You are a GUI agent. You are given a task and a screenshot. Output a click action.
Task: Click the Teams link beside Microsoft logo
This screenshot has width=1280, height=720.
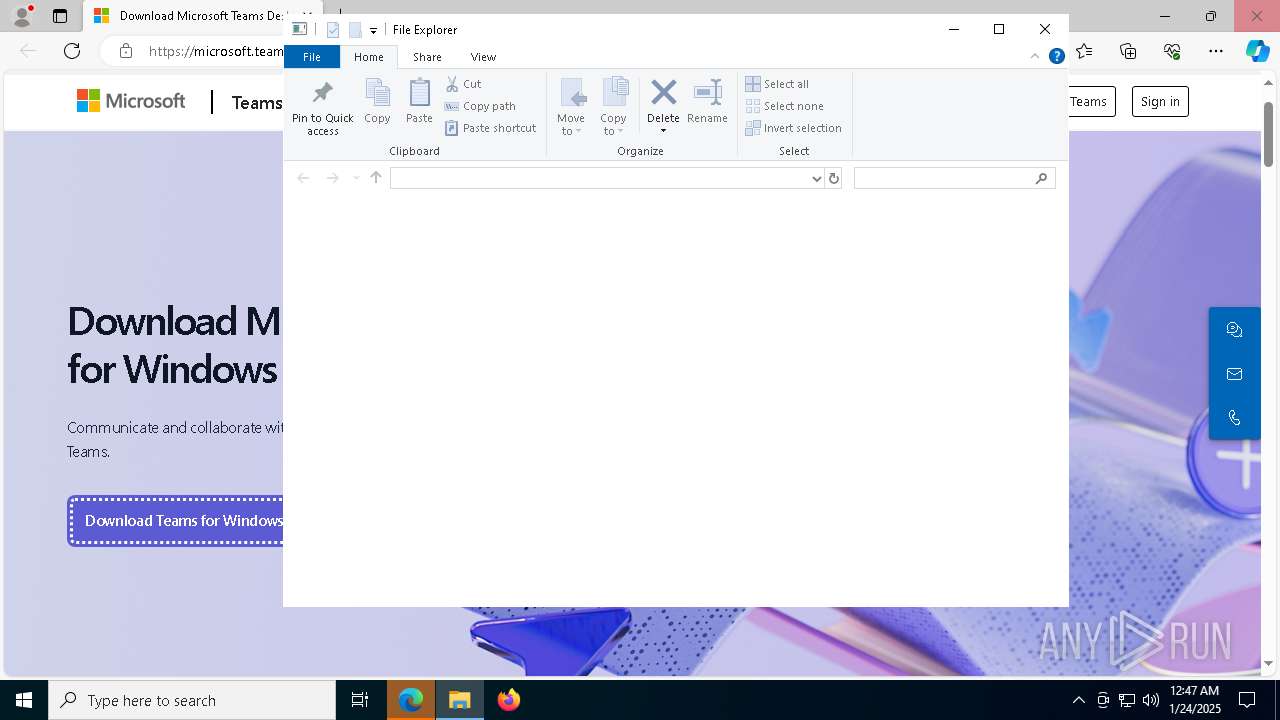coord(257,103)
